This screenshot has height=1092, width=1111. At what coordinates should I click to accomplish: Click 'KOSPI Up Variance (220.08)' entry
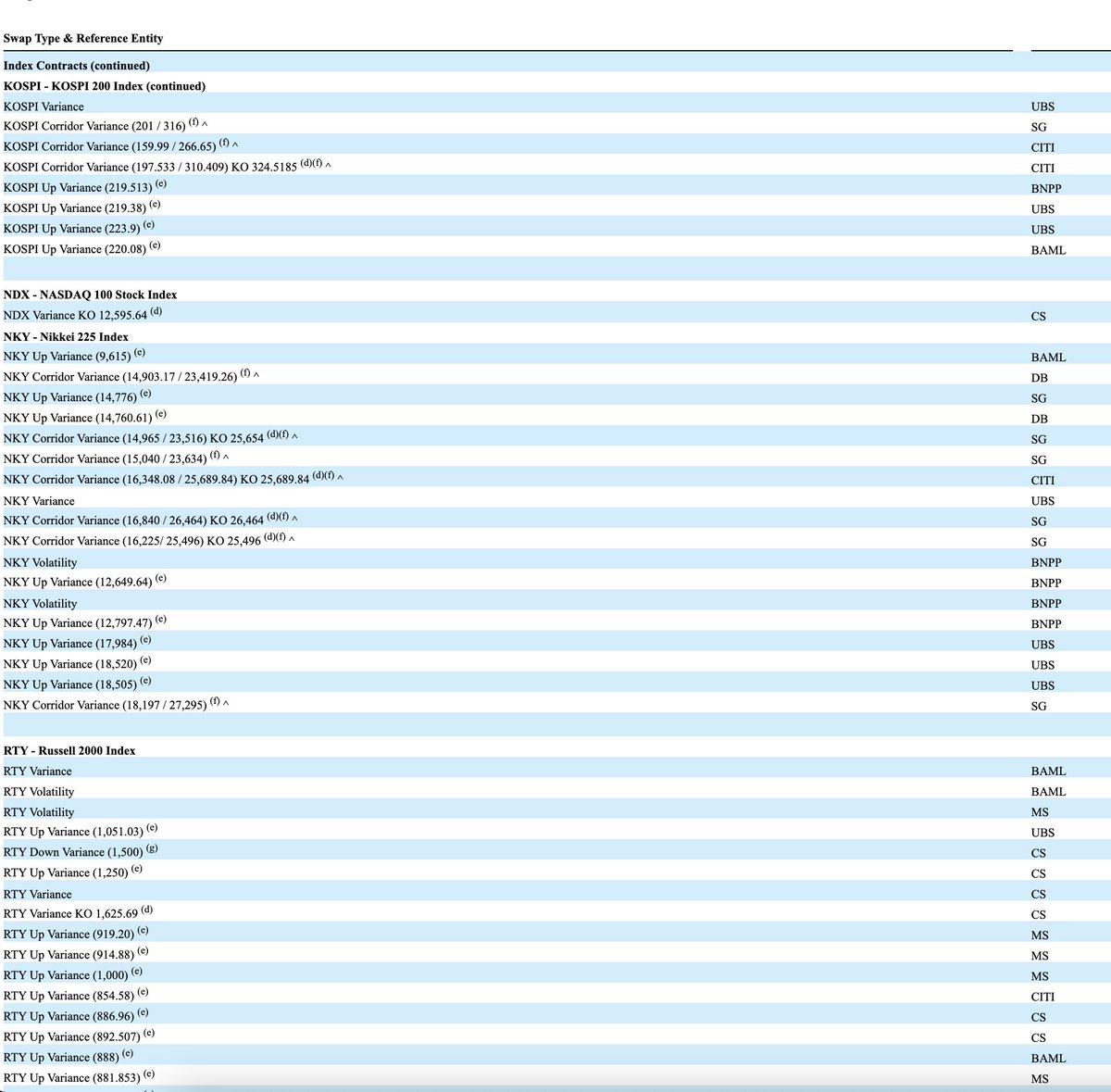pos(555,248)
